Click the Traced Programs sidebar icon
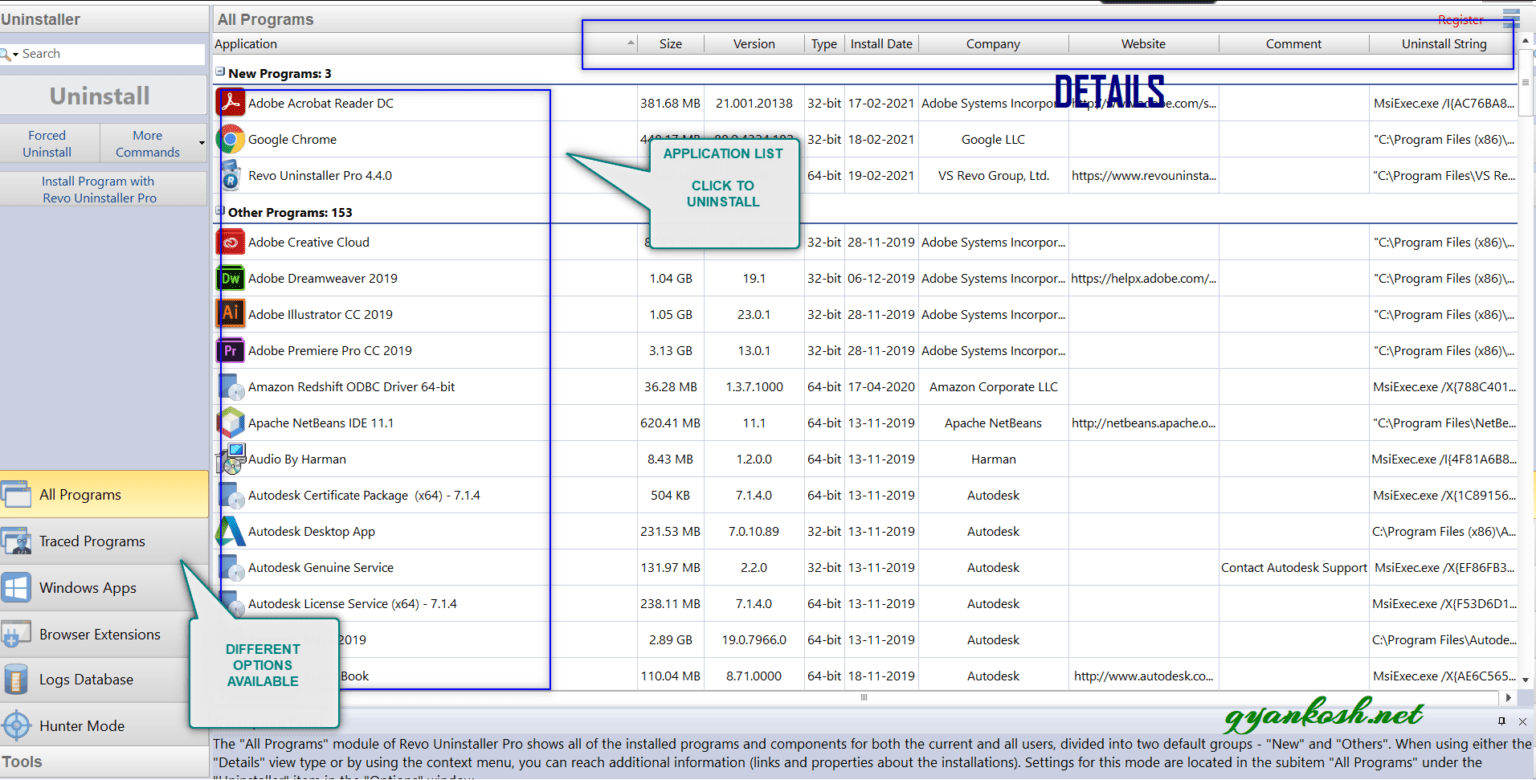The height and width of the screenshot is (780, 1536). pyautogui.click(x=17, y=541)
